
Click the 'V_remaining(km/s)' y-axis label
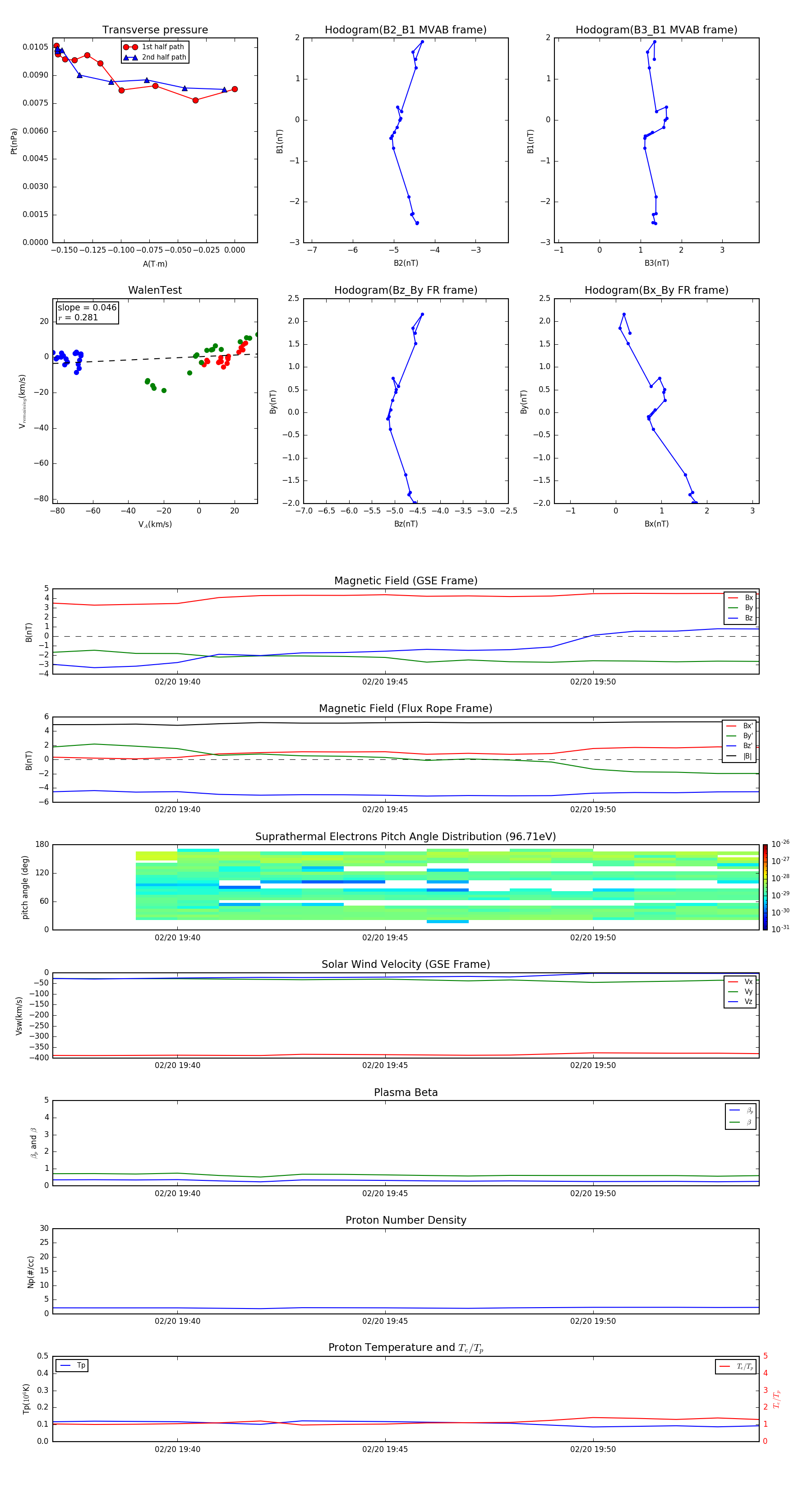[x=23, y=401]
